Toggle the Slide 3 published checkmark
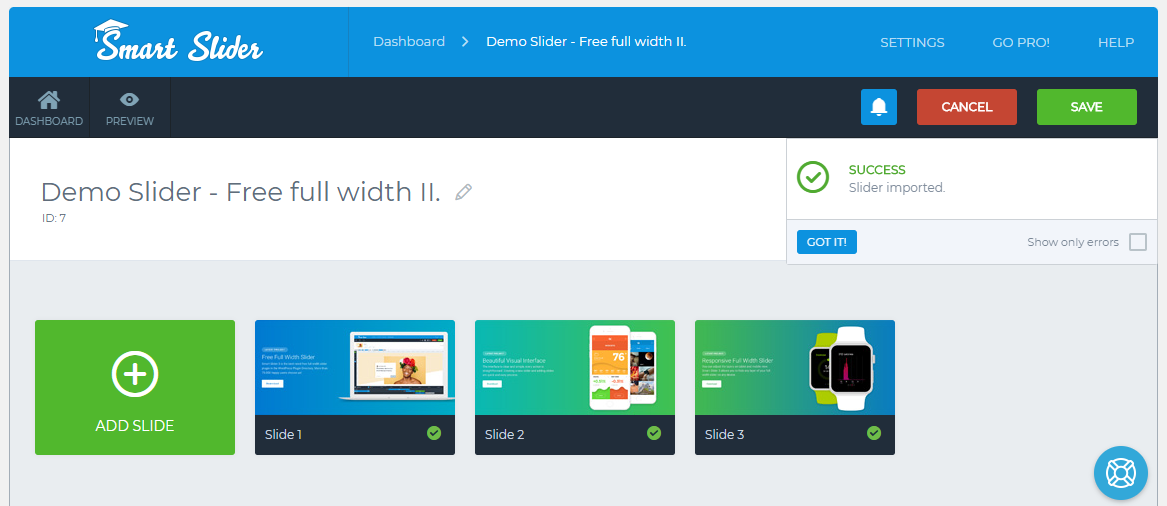The height and width of the screenshot is (506, 1167). coord(874,433)
